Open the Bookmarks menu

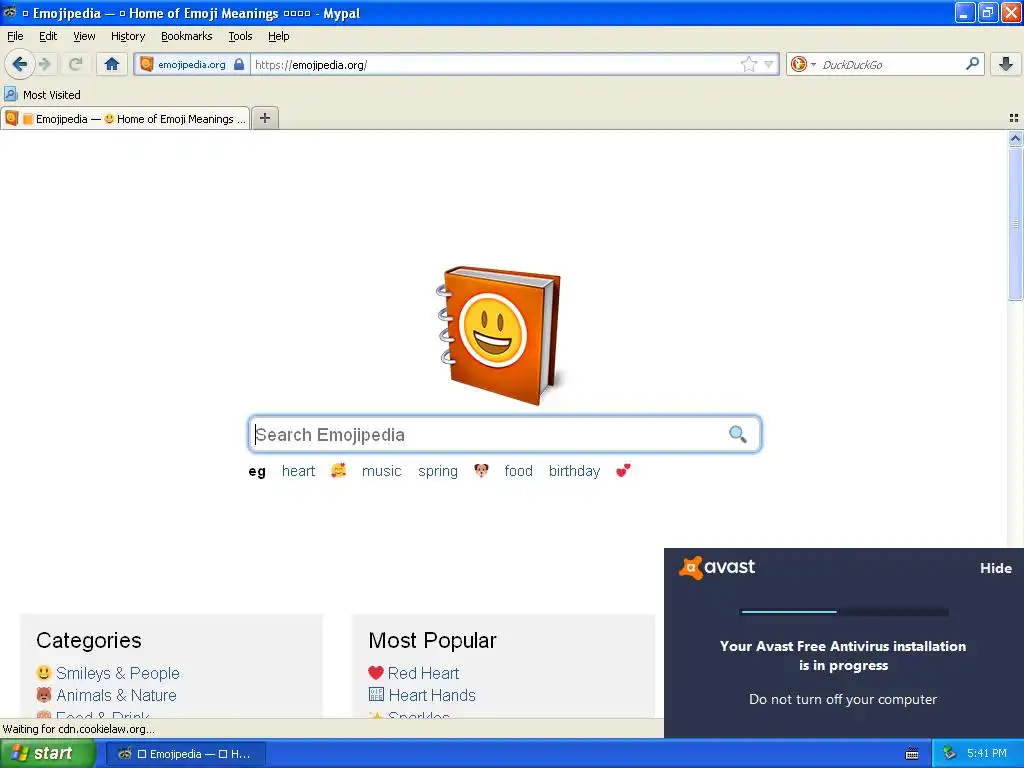pyautogui.click(x=186, y=36)
